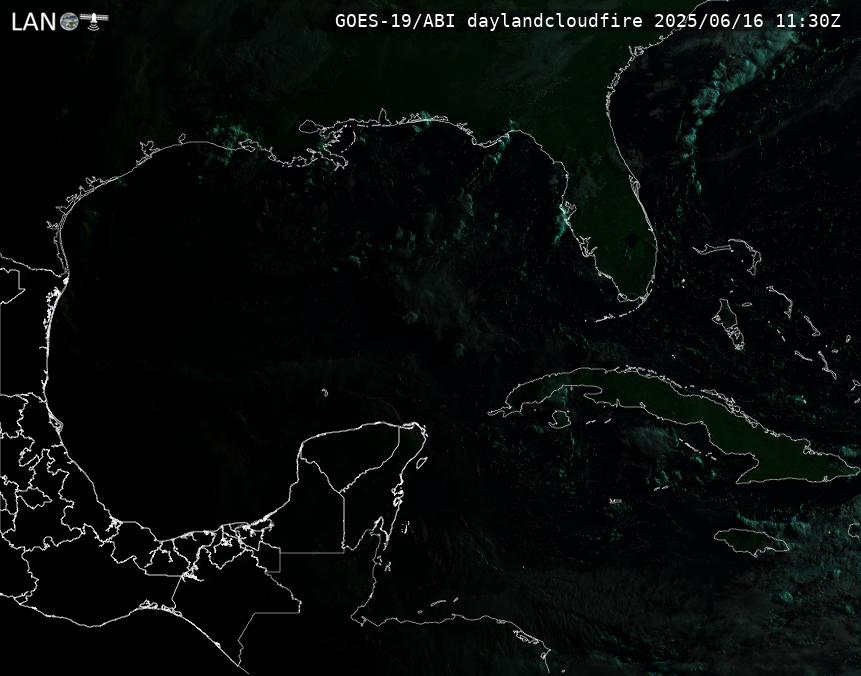Image resolution: width=861 pixels, height=676 pixels.
Task: Click the globe icon in the LANOT logo
Action: (69, 21)
